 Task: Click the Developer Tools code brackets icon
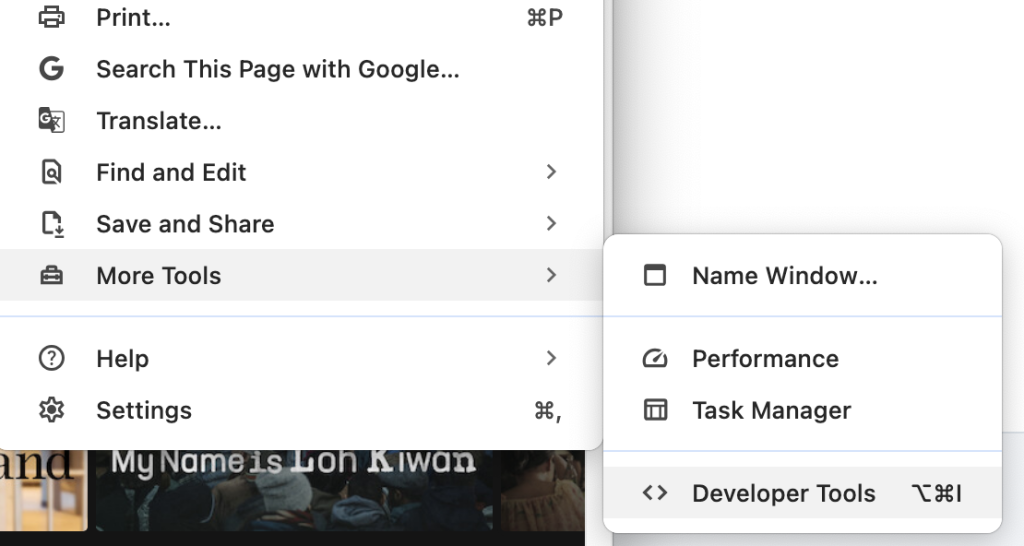[655, 492]
